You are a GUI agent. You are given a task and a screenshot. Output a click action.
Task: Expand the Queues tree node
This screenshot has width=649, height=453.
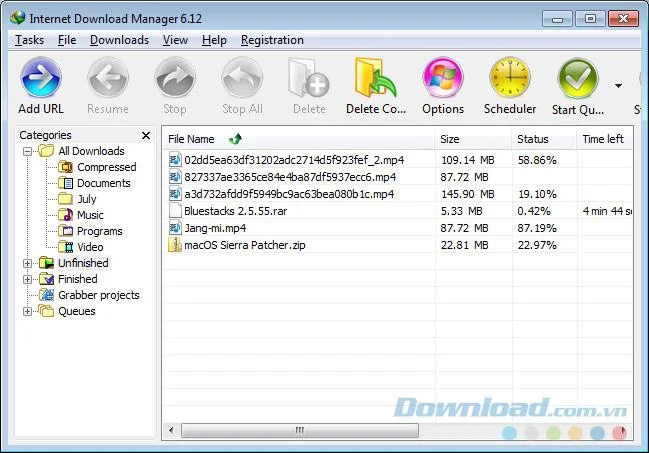click(27, 311)
